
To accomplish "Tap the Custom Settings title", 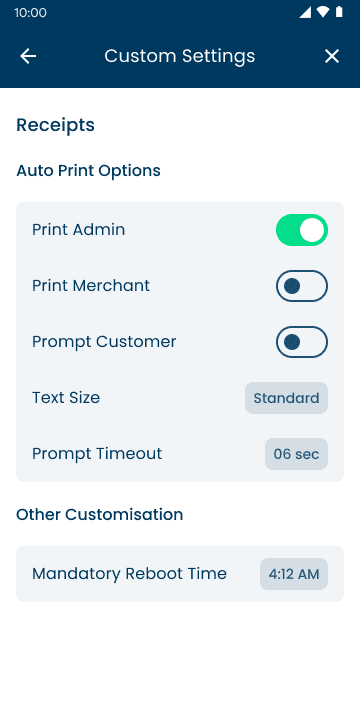I will pyautogui.click(x=180, y=56).
